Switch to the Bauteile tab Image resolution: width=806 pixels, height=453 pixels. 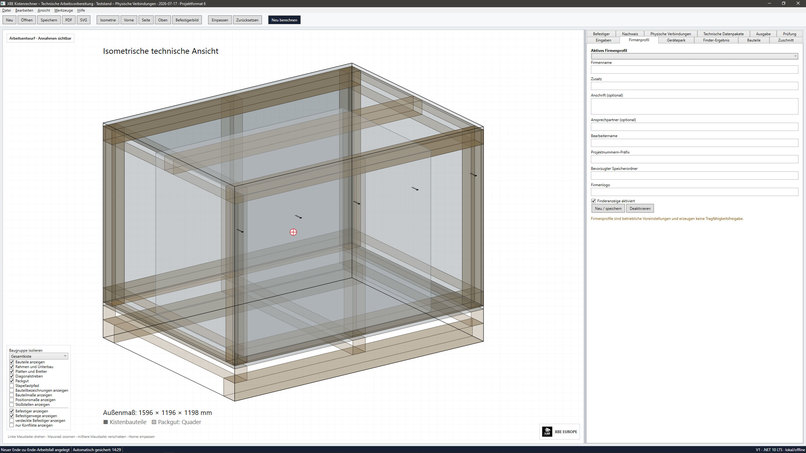click(754, 40)
